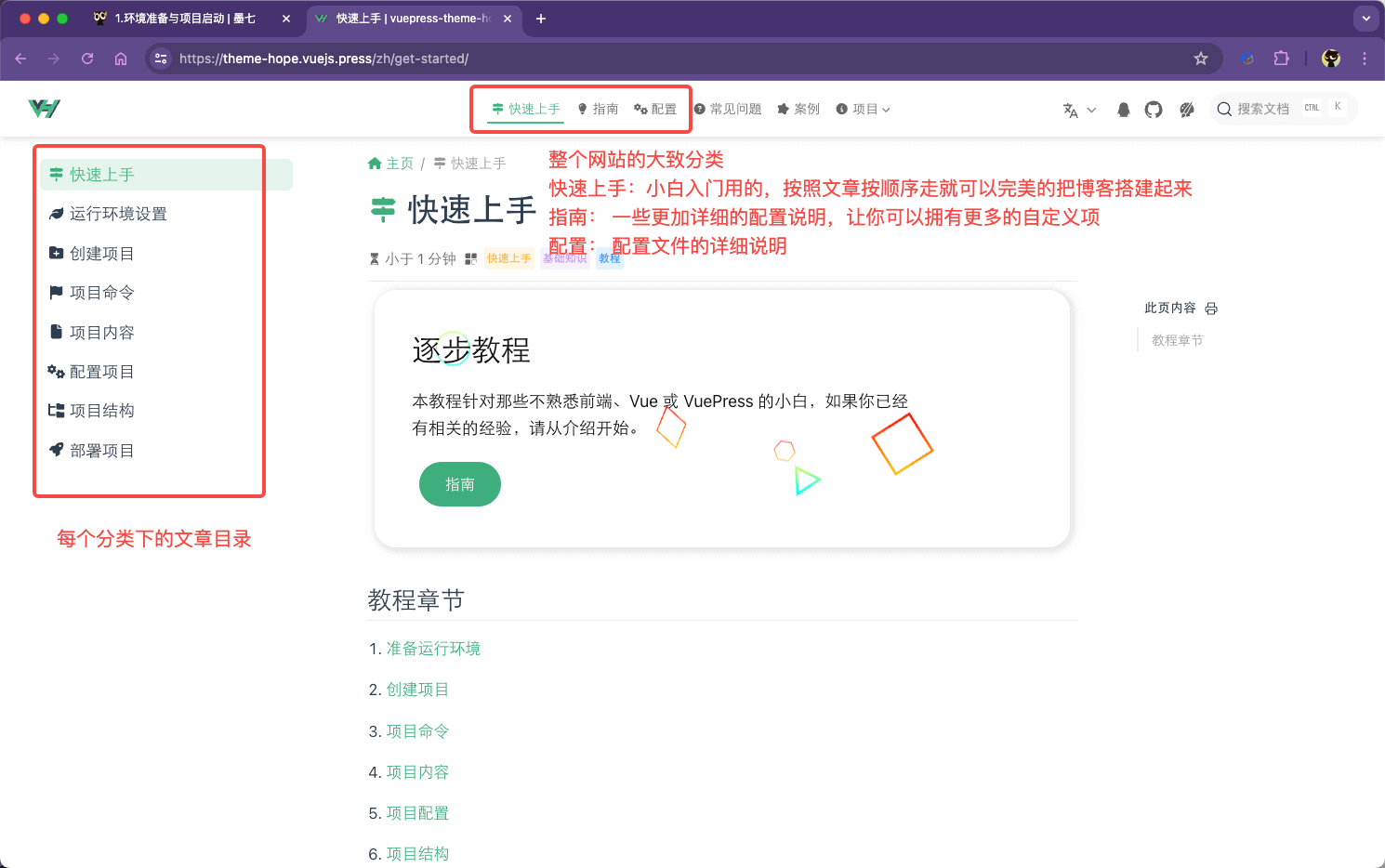Reload the current page
Image resolution: width=1385 pixels, height=868 pixels.
(87, 59)
